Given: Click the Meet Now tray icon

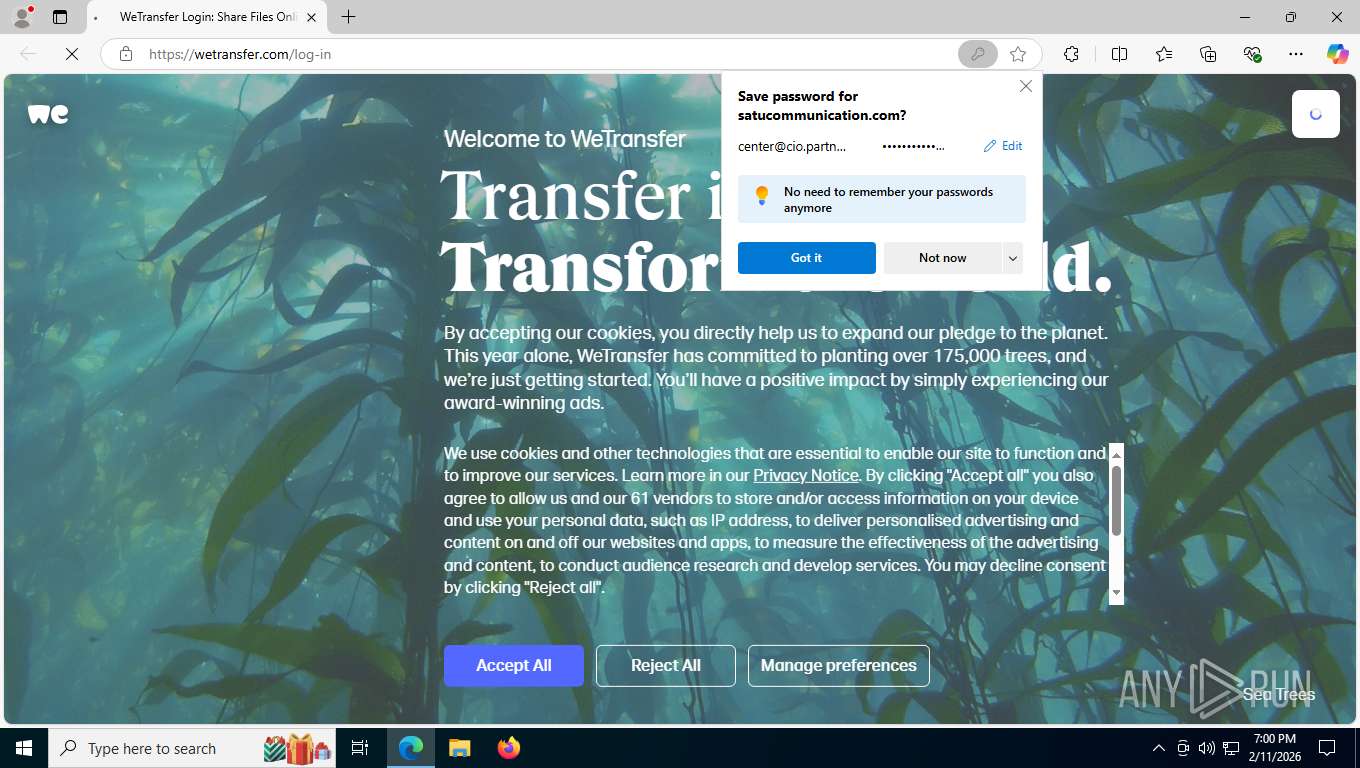Looking at the screenshot, I should pyautogui.click(x=1183, y=748).
